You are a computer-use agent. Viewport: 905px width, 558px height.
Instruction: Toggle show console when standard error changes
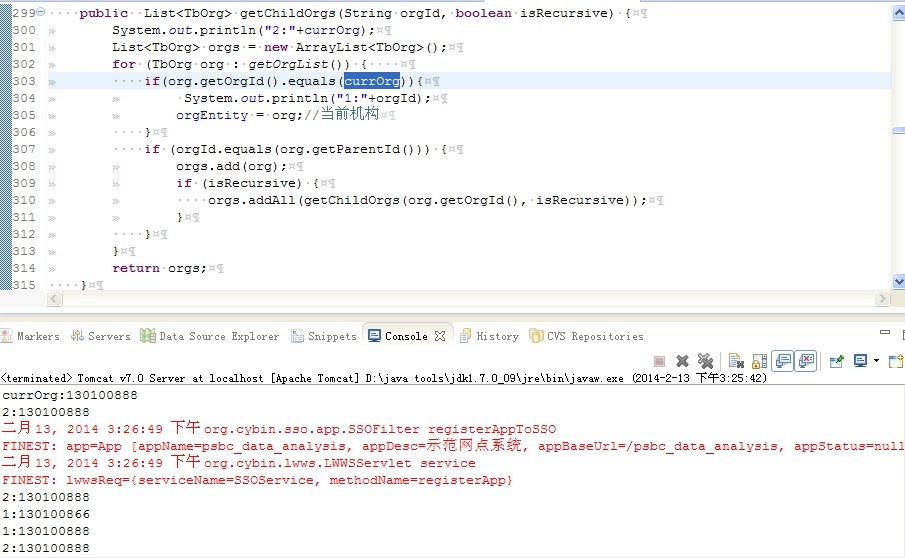(806, 361)
